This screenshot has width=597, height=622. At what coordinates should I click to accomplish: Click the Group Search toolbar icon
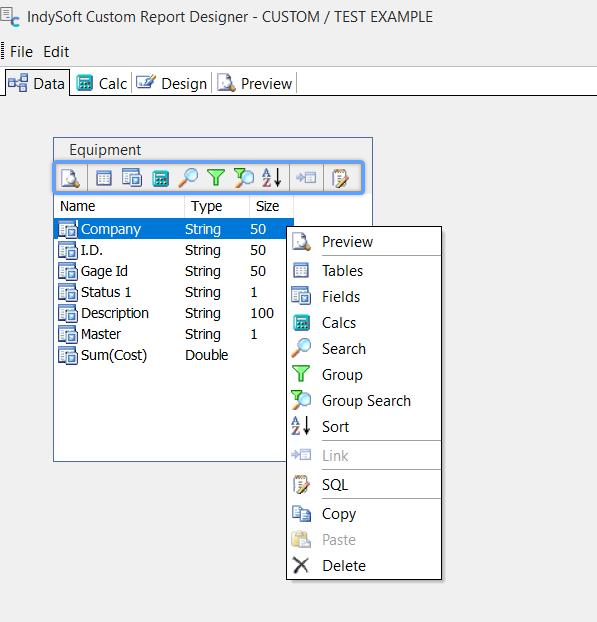pos(244,177)
